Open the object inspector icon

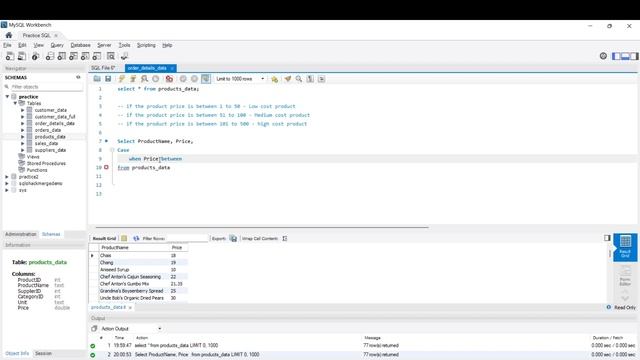tap(36, 56)
